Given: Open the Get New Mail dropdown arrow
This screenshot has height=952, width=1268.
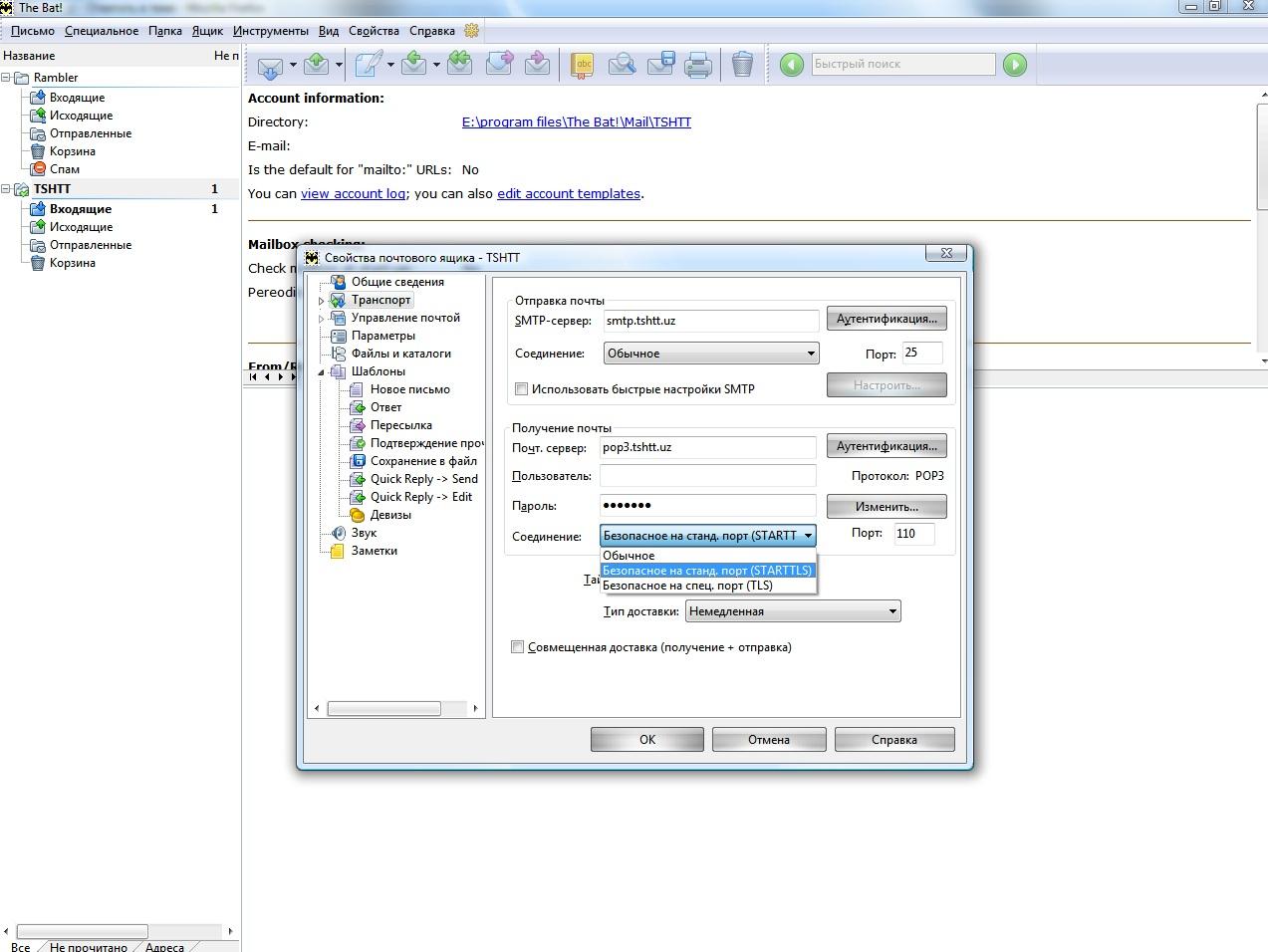Looking at the screenshot, I should [x=293, y=66].
